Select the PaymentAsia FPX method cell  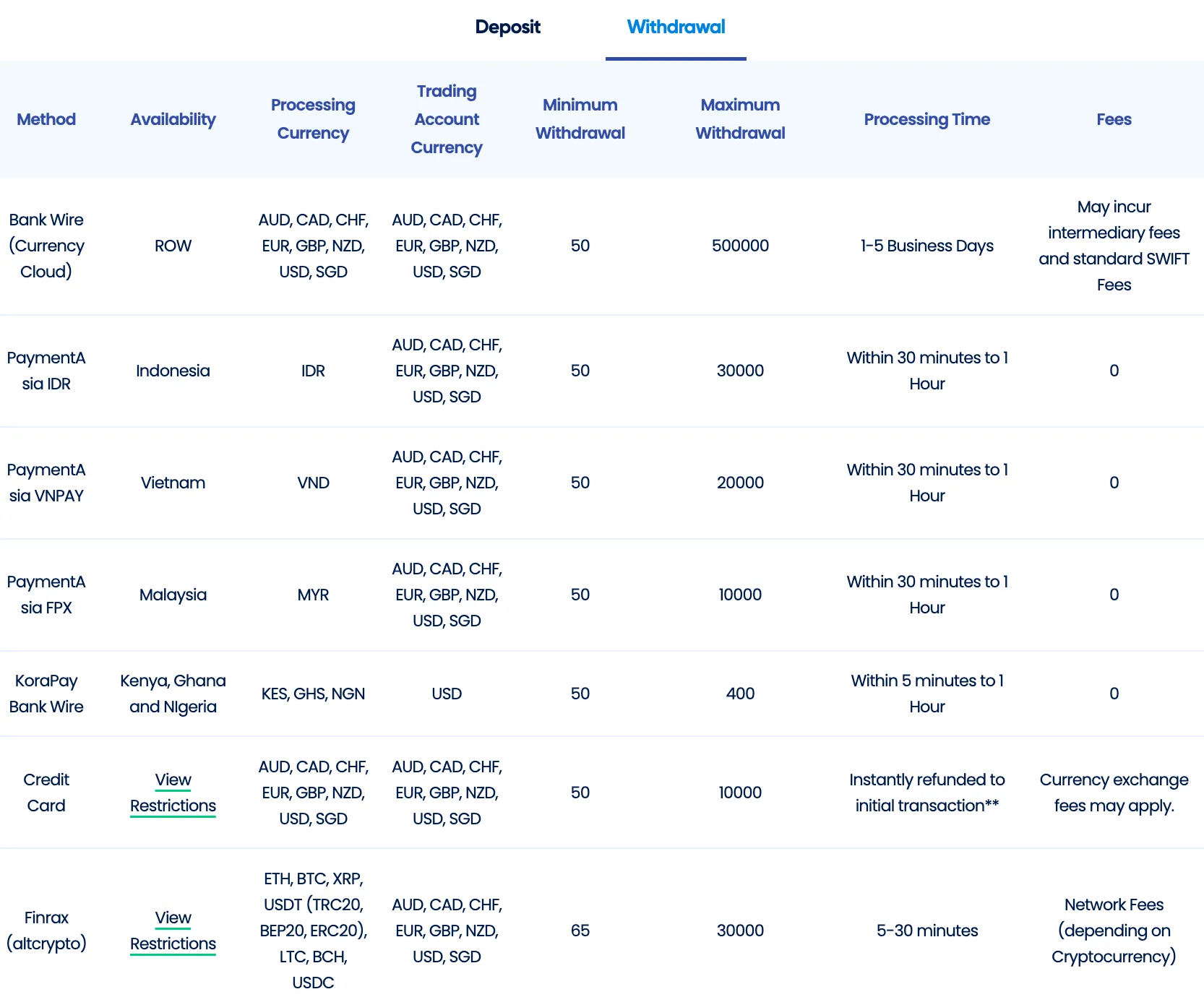pos(46,595)
